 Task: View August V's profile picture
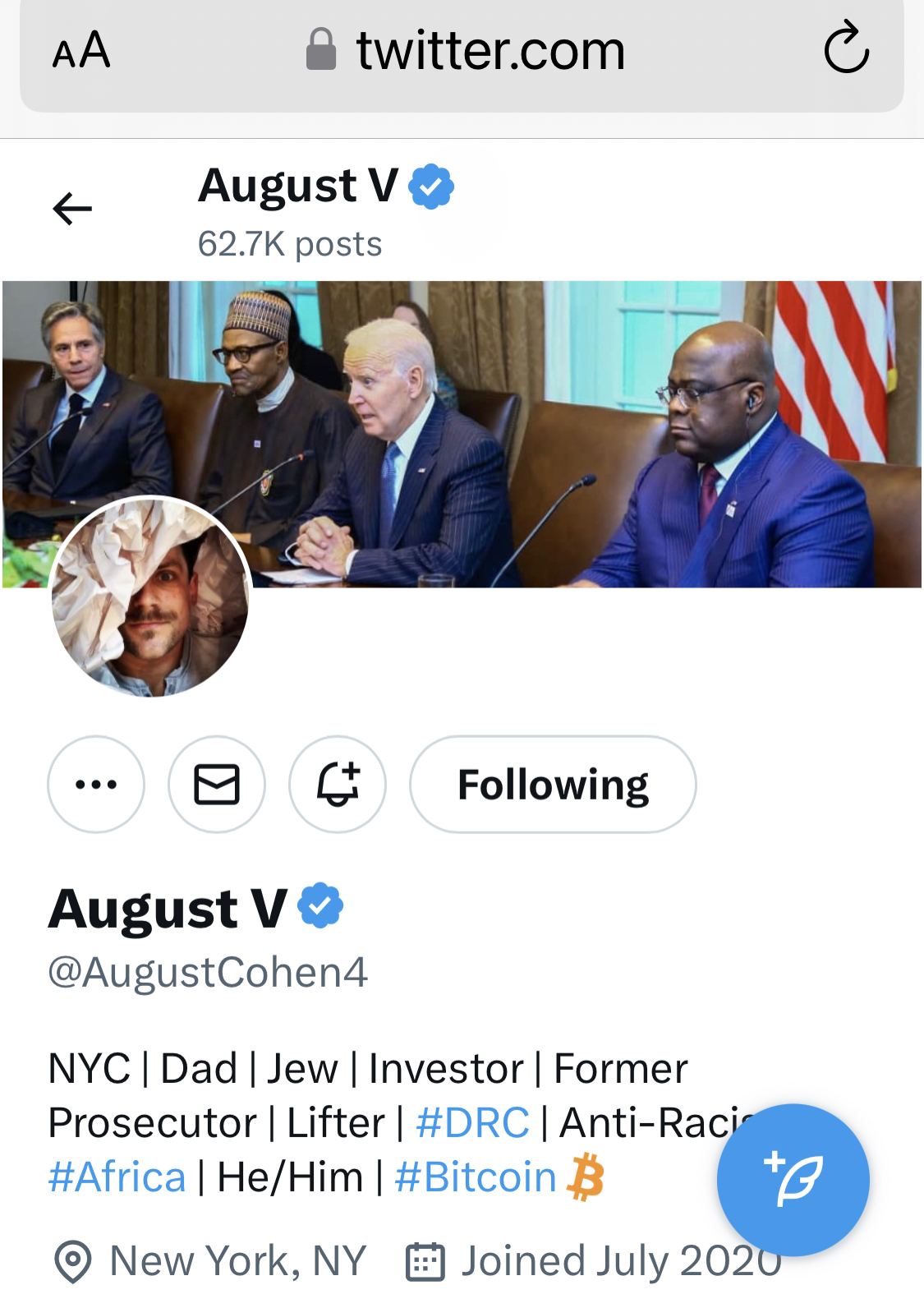click(150, 597)
